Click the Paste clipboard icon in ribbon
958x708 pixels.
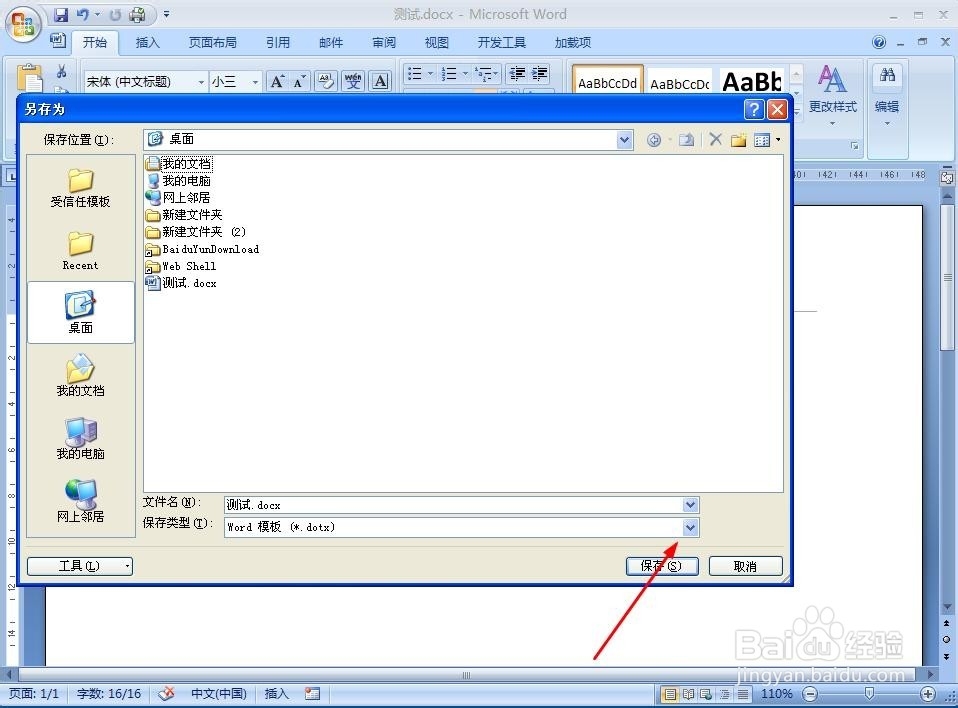click(x=29, y=78)
